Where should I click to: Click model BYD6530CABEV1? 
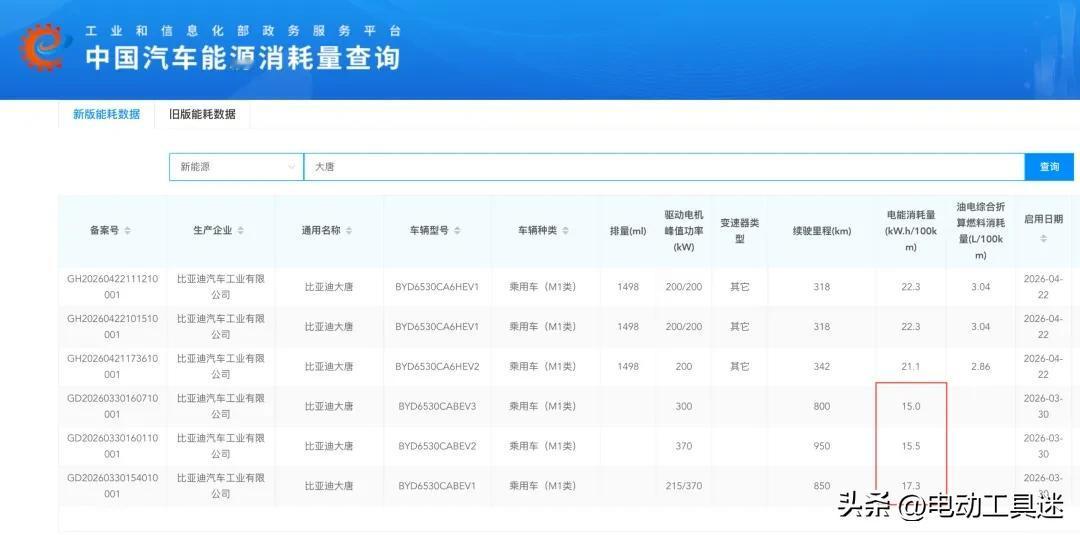(x=437, y=485)
